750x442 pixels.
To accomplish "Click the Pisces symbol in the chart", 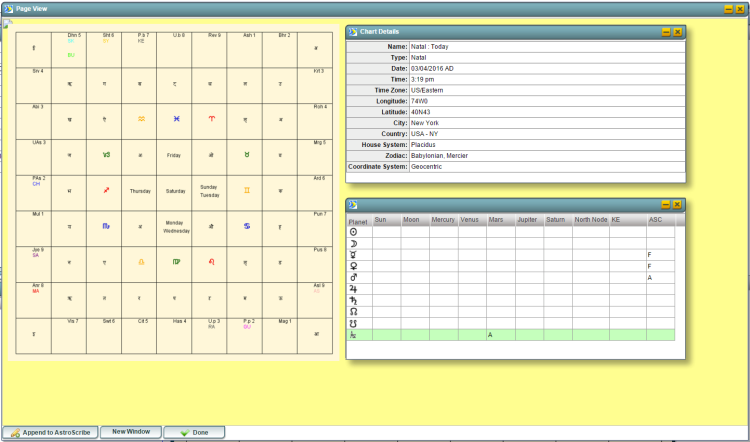I will click(175, 118).
